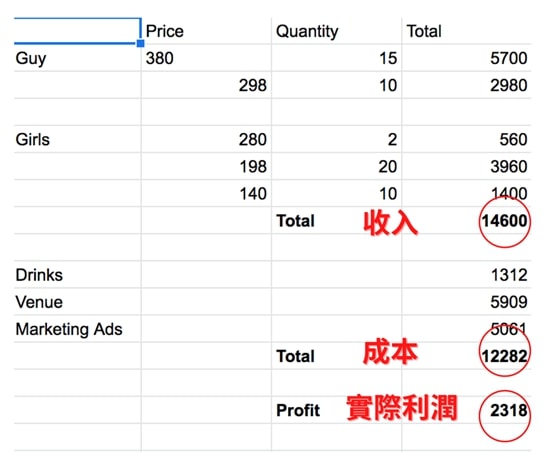Select the cell with total 3960
The height and width of the screenshot is (452, 554).
(x=466, y=166)
